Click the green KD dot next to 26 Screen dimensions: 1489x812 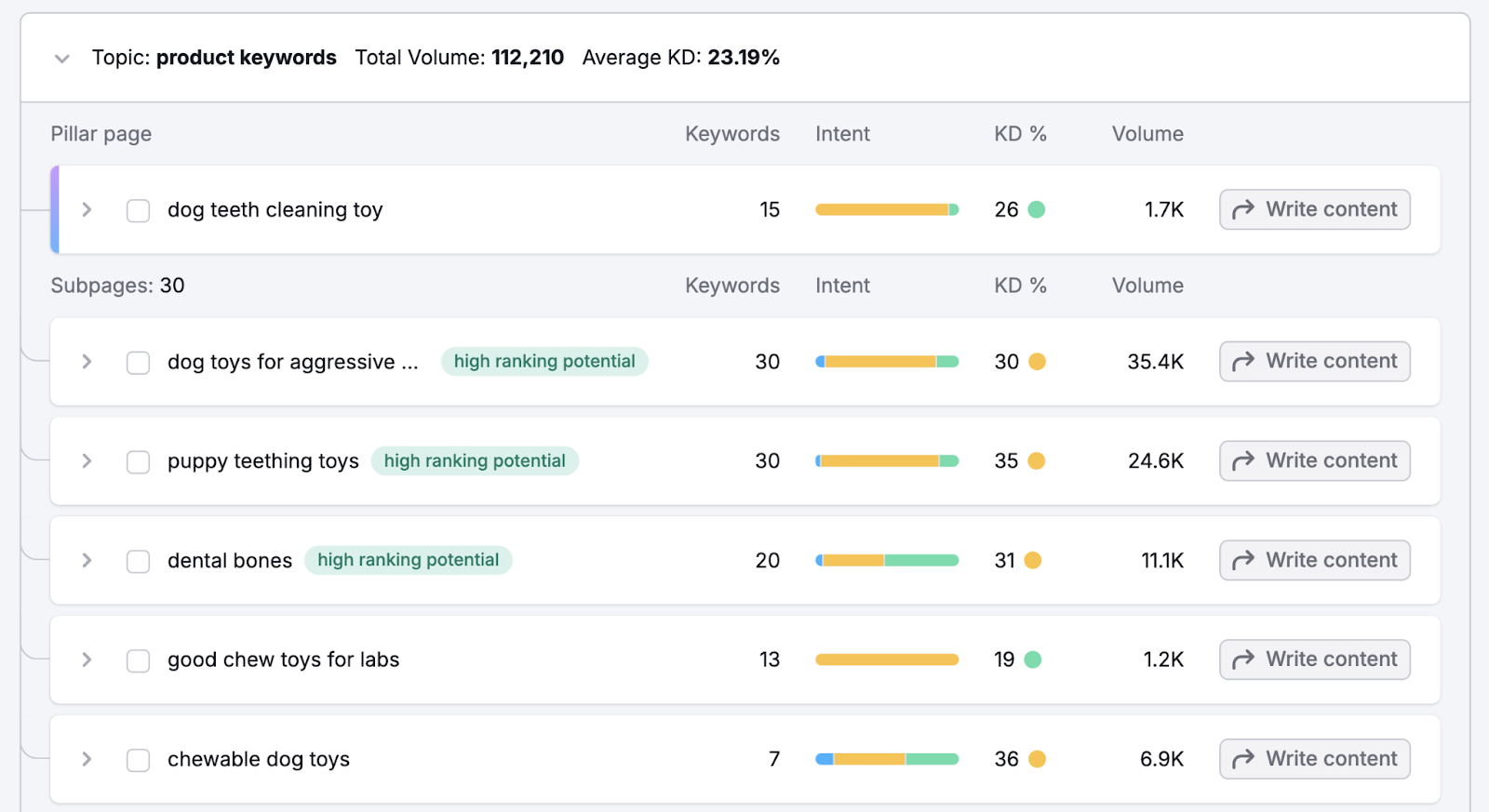coord(1037,210)
